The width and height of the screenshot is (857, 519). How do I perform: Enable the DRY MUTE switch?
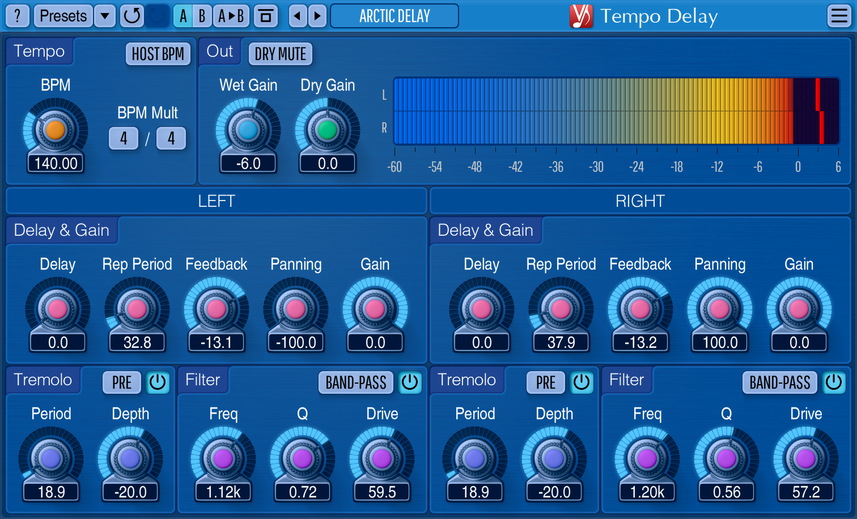pyautogui.click(x=280, y=54)
